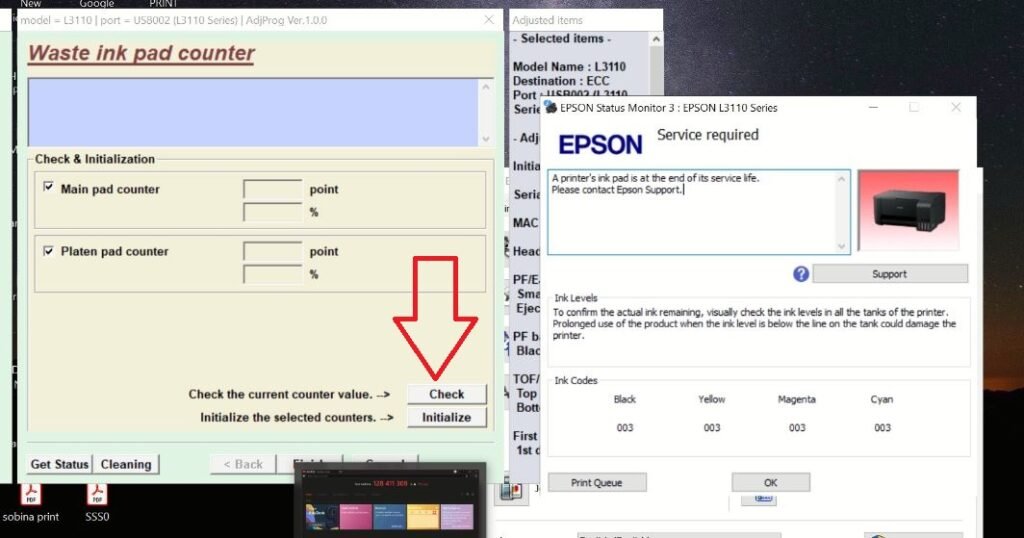Image resolution: width=1024 pixels, height=538 pixels.
Task: Close the AdjProg waste ink window
Action: [x=488, y=20]
